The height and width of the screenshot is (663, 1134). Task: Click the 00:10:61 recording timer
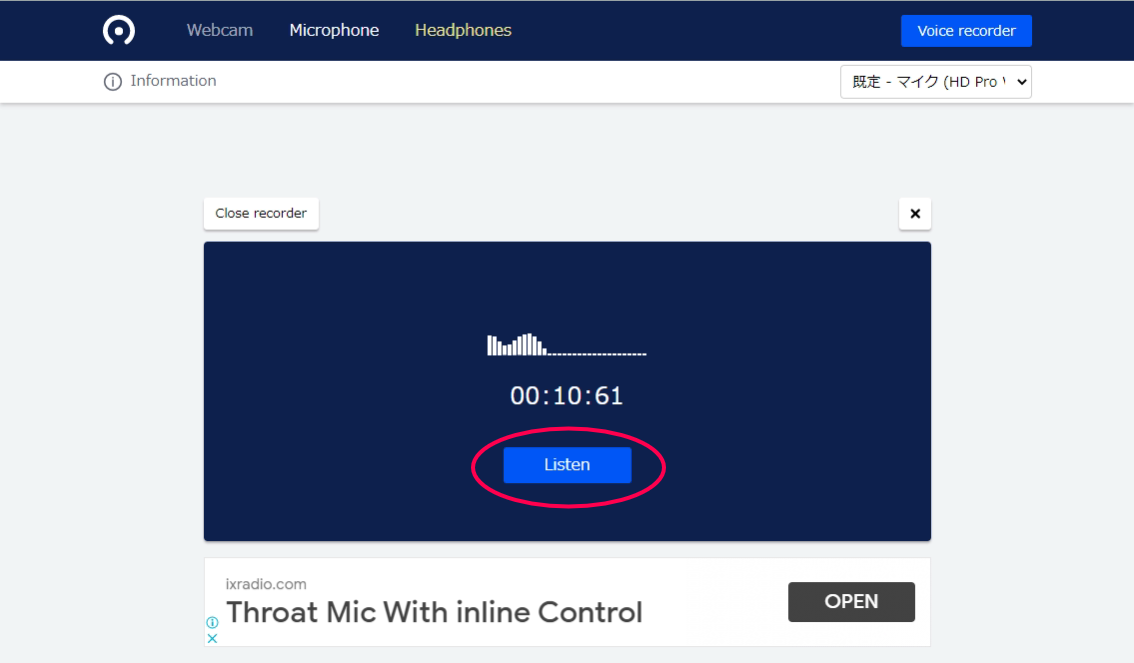pos(566,395)
